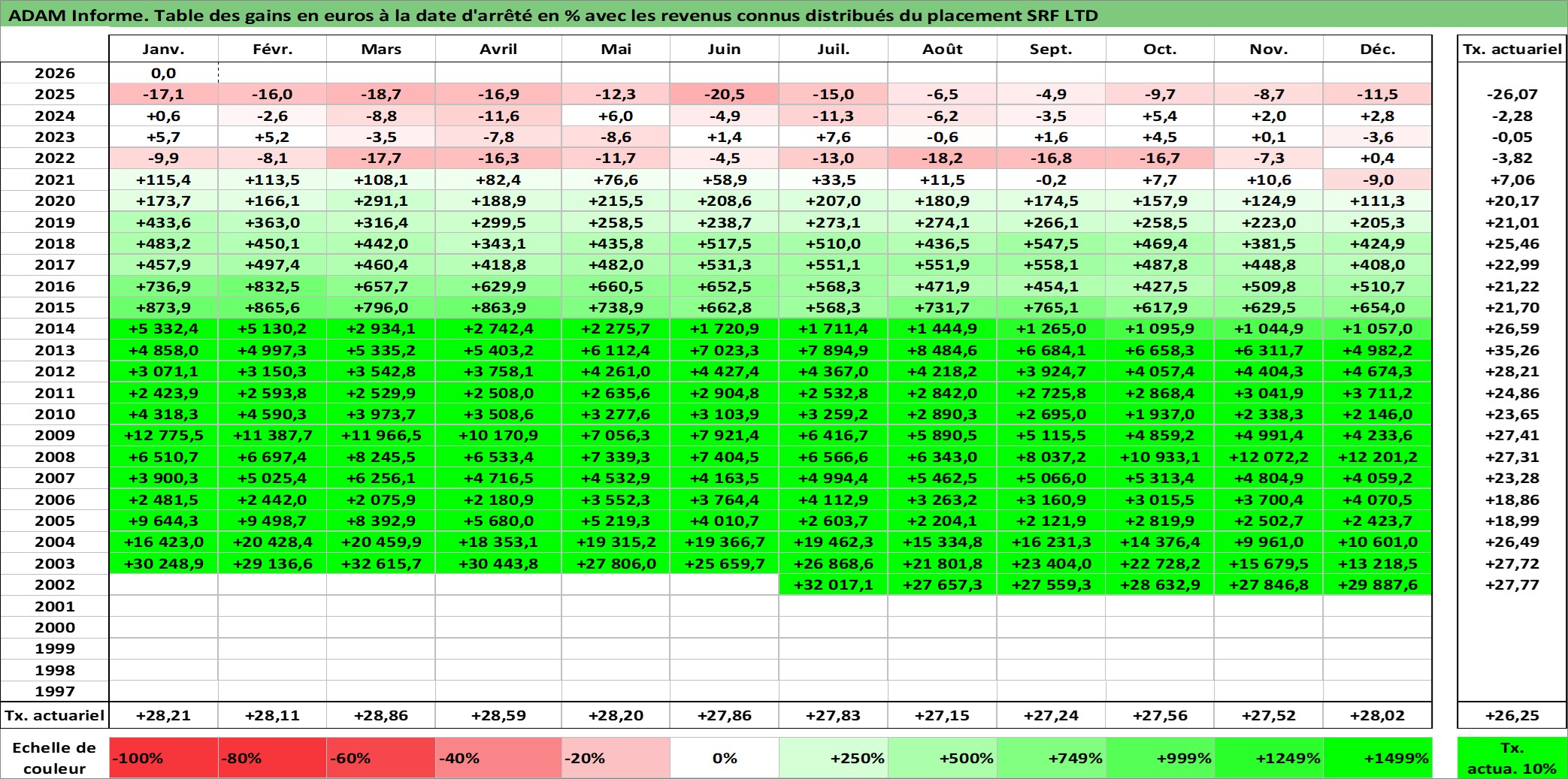Click the Déc. column header

click(1378, 49)
